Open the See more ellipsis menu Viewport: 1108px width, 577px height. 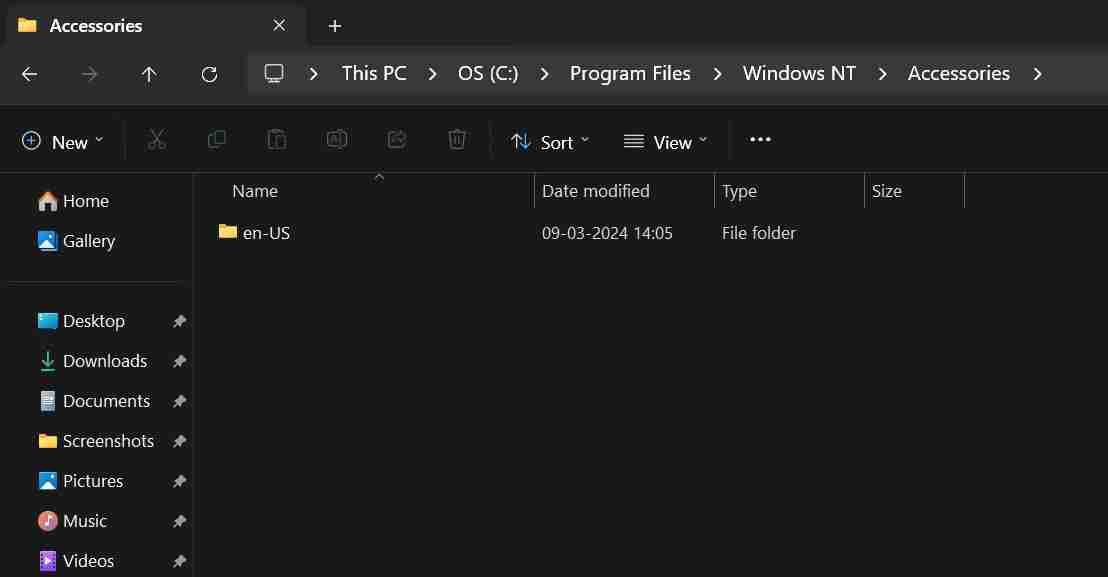760,140
